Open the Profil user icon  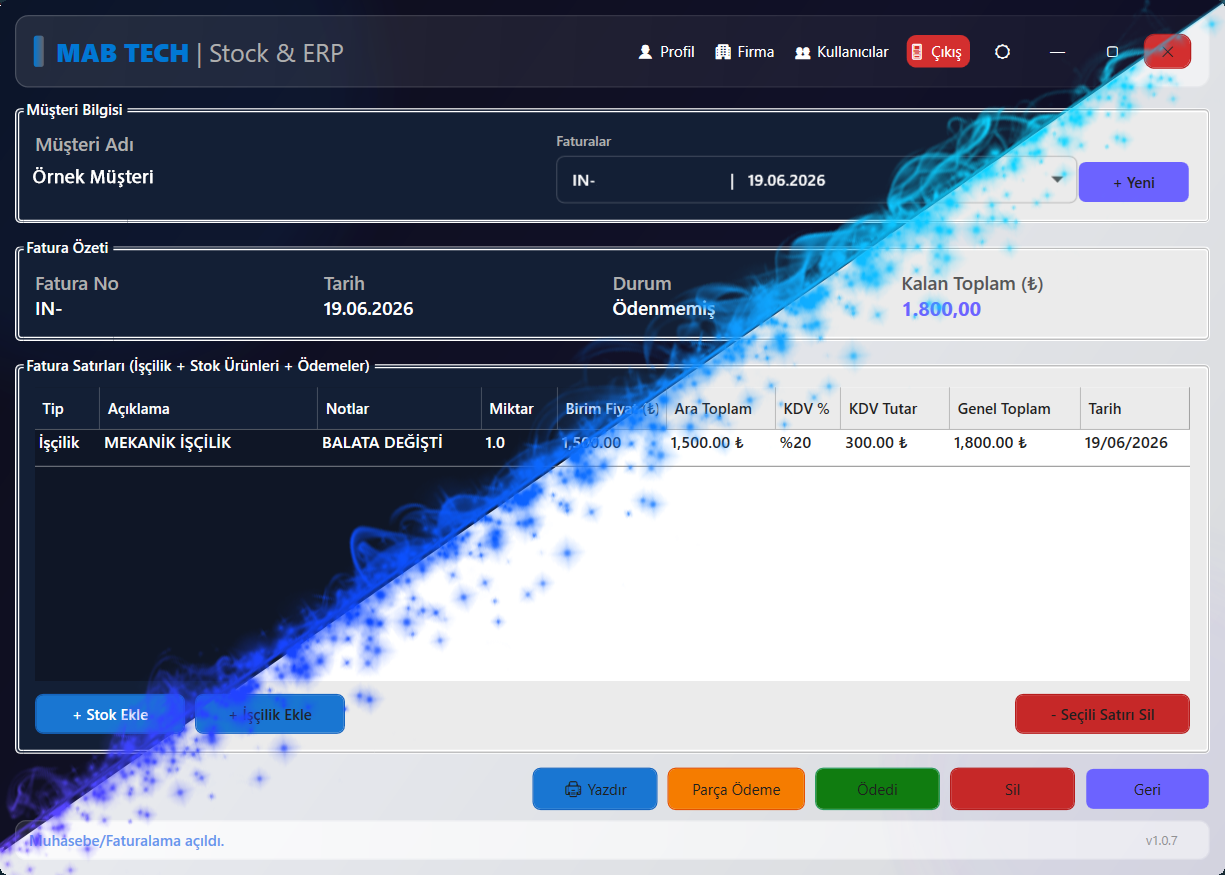click(x=645, y=52)
